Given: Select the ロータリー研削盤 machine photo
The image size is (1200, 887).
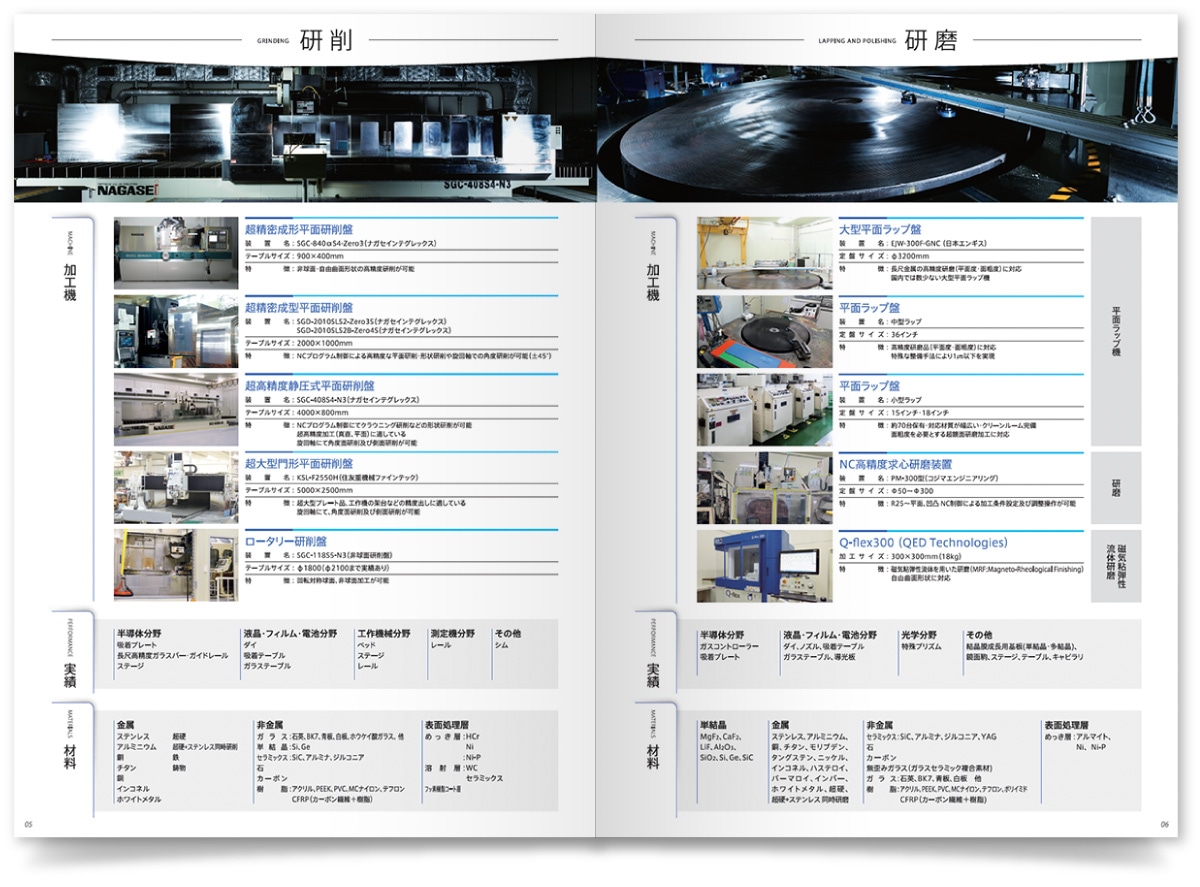Looking at the screenshot, I should pyautogui.click(x=176, y=565).
